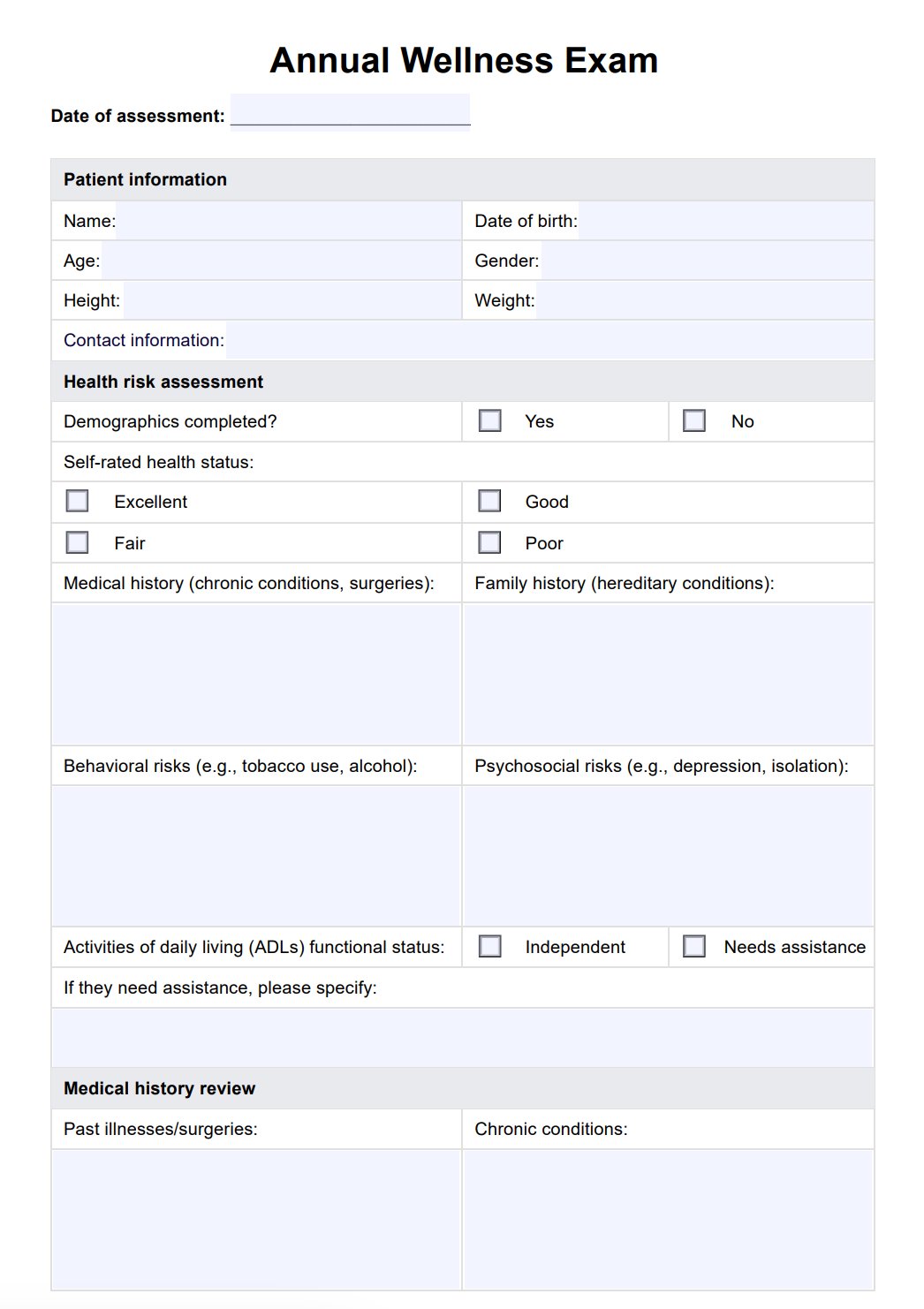Click the Family history text area
Screen dimensions: 924x1309
668,674
